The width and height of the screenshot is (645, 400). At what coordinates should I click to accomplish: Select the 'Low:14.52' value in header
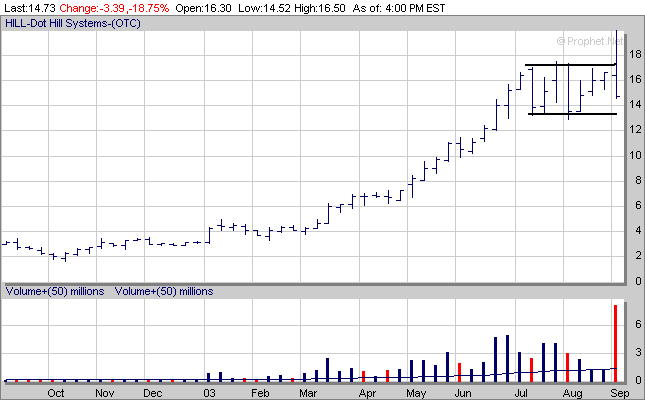pos(264,8)
